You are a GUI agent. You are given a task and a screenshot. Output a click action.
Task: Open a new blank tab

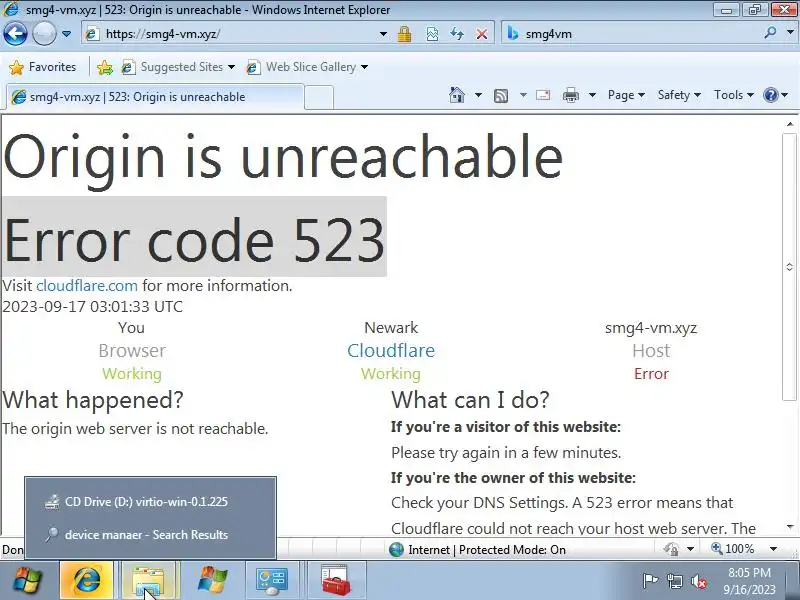319,97
